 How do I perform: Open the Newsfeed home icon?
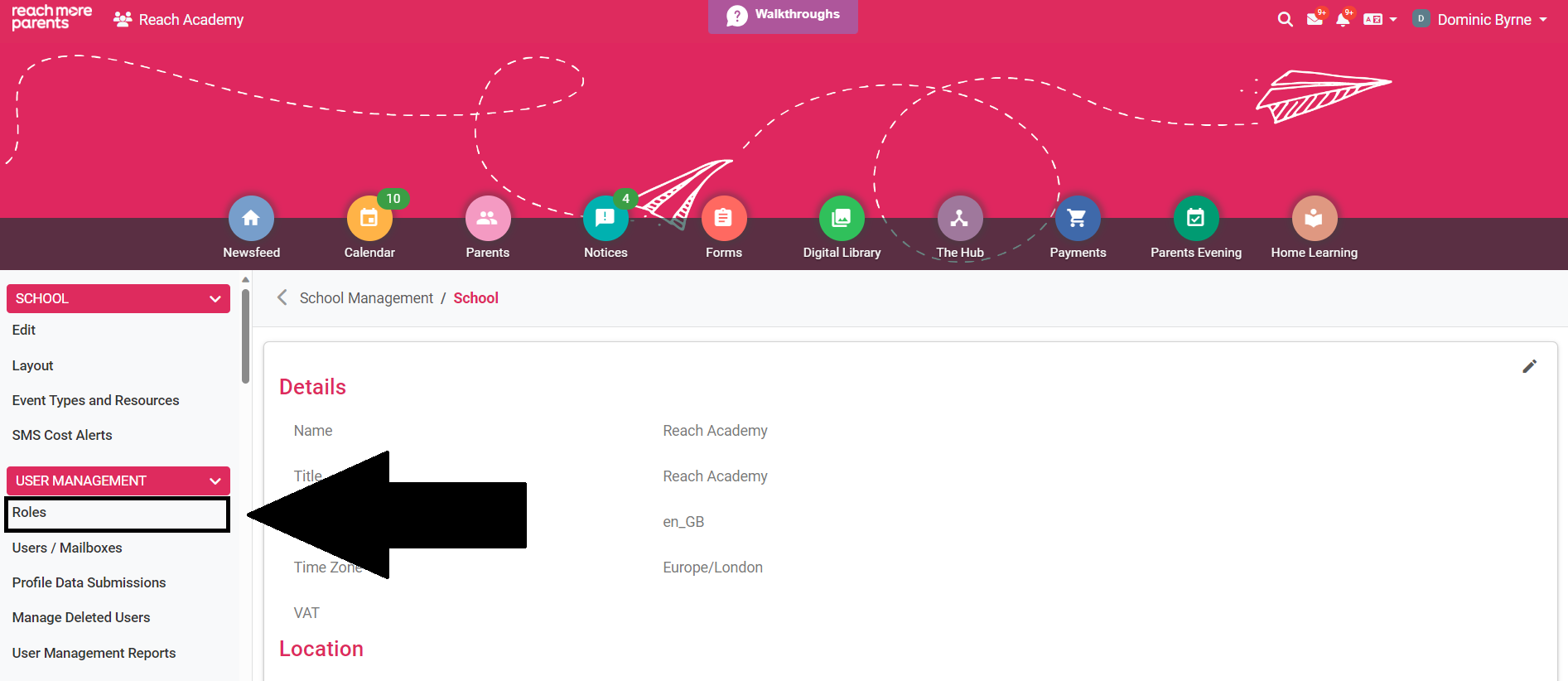click(251, 218)
